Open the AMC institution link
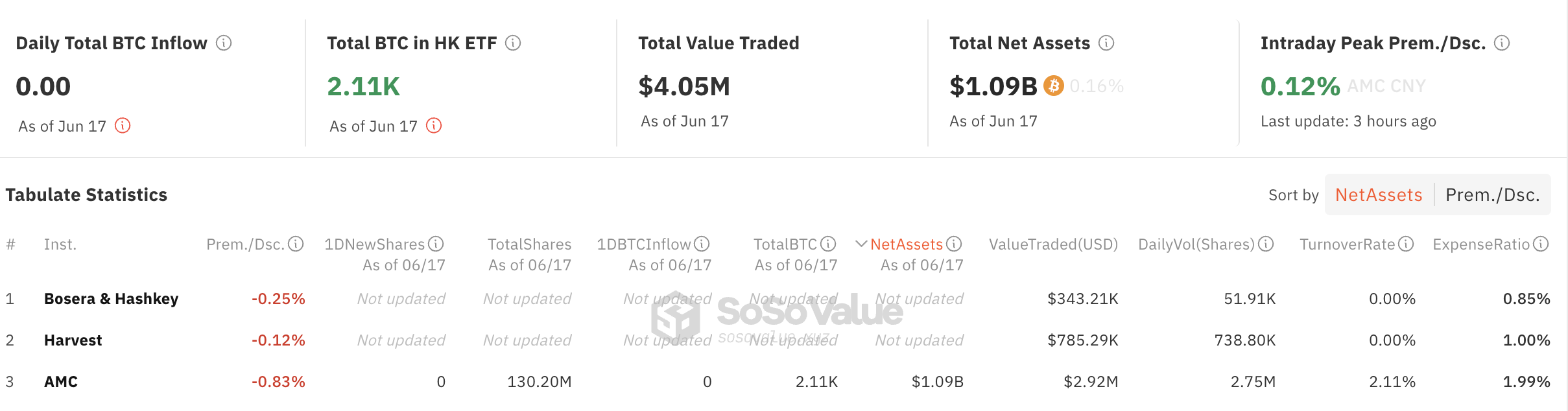Viewport: 1568px width, 411px height. [61, 382]
